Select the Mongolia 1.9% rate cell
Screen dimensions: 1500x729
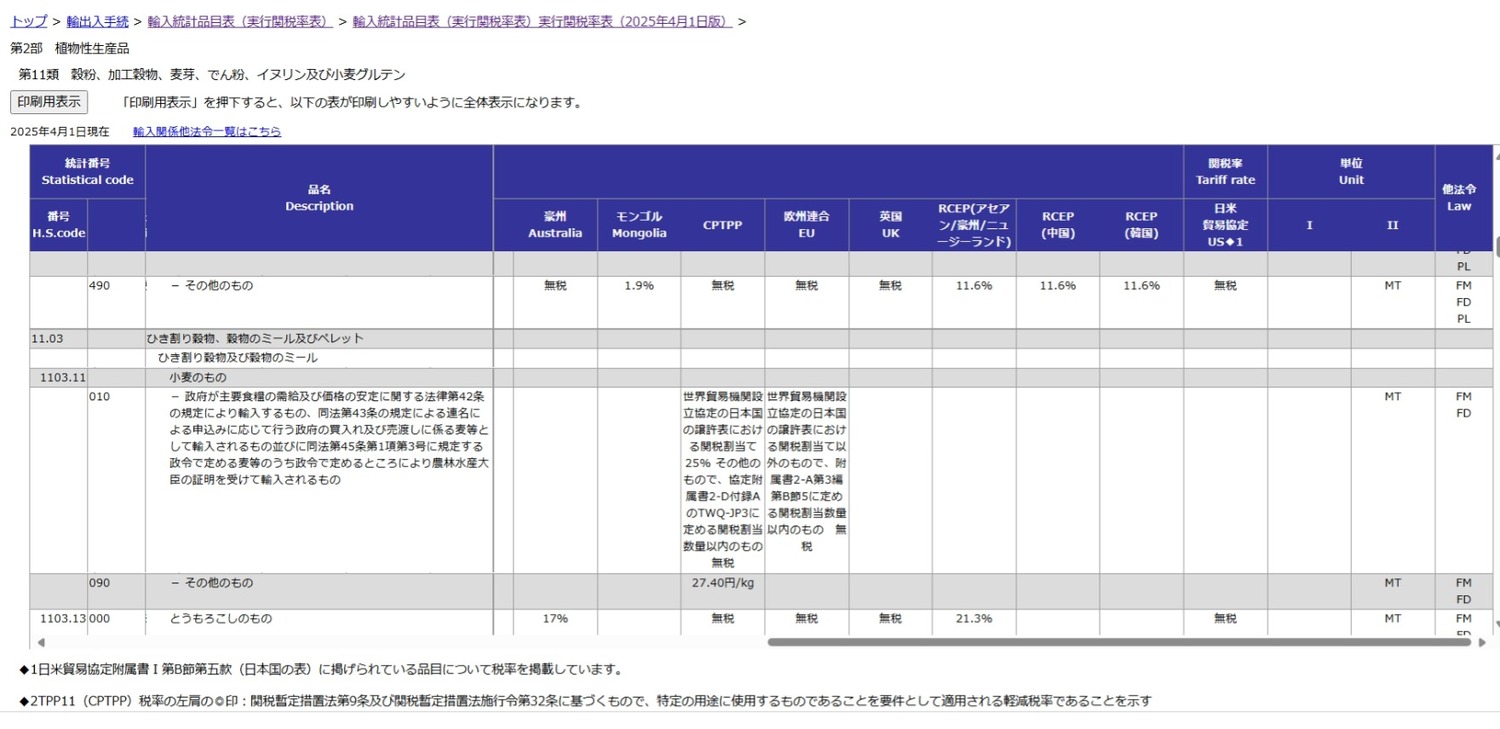pos(639,286)
